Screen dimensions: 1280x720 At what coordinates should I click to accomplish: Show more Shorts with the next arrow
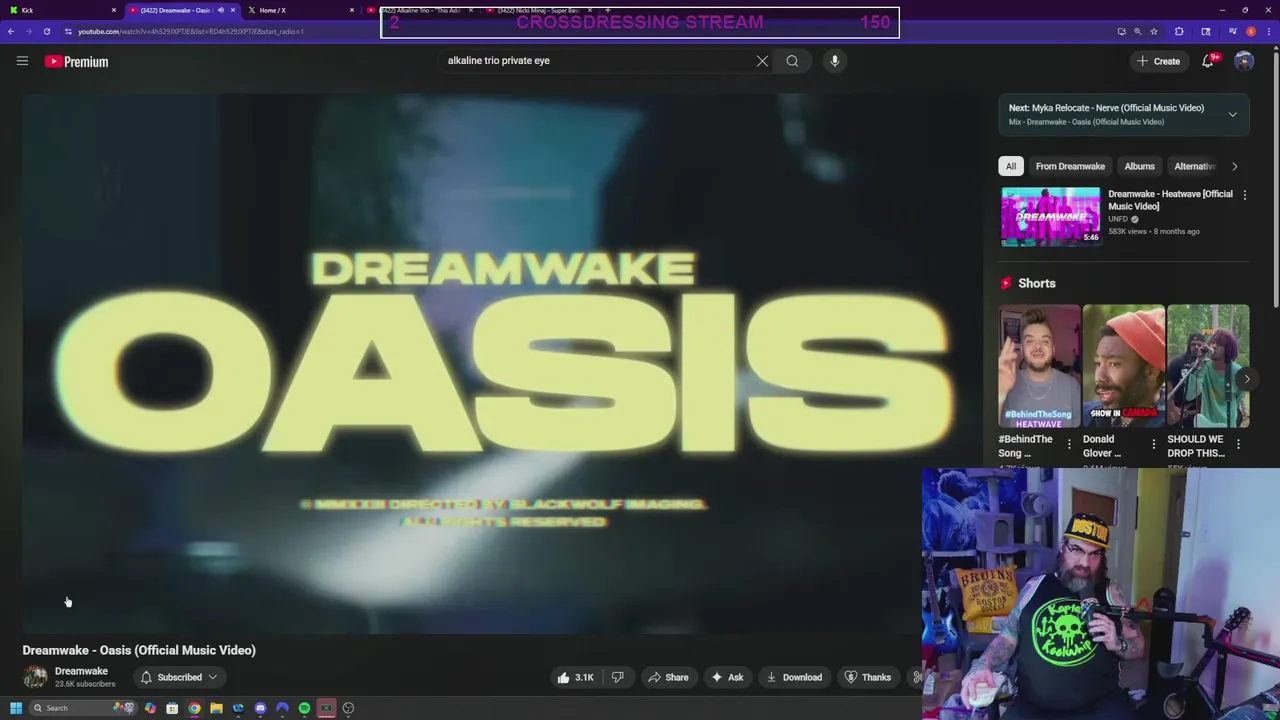pyautogui.click(x=1246, y=379)
